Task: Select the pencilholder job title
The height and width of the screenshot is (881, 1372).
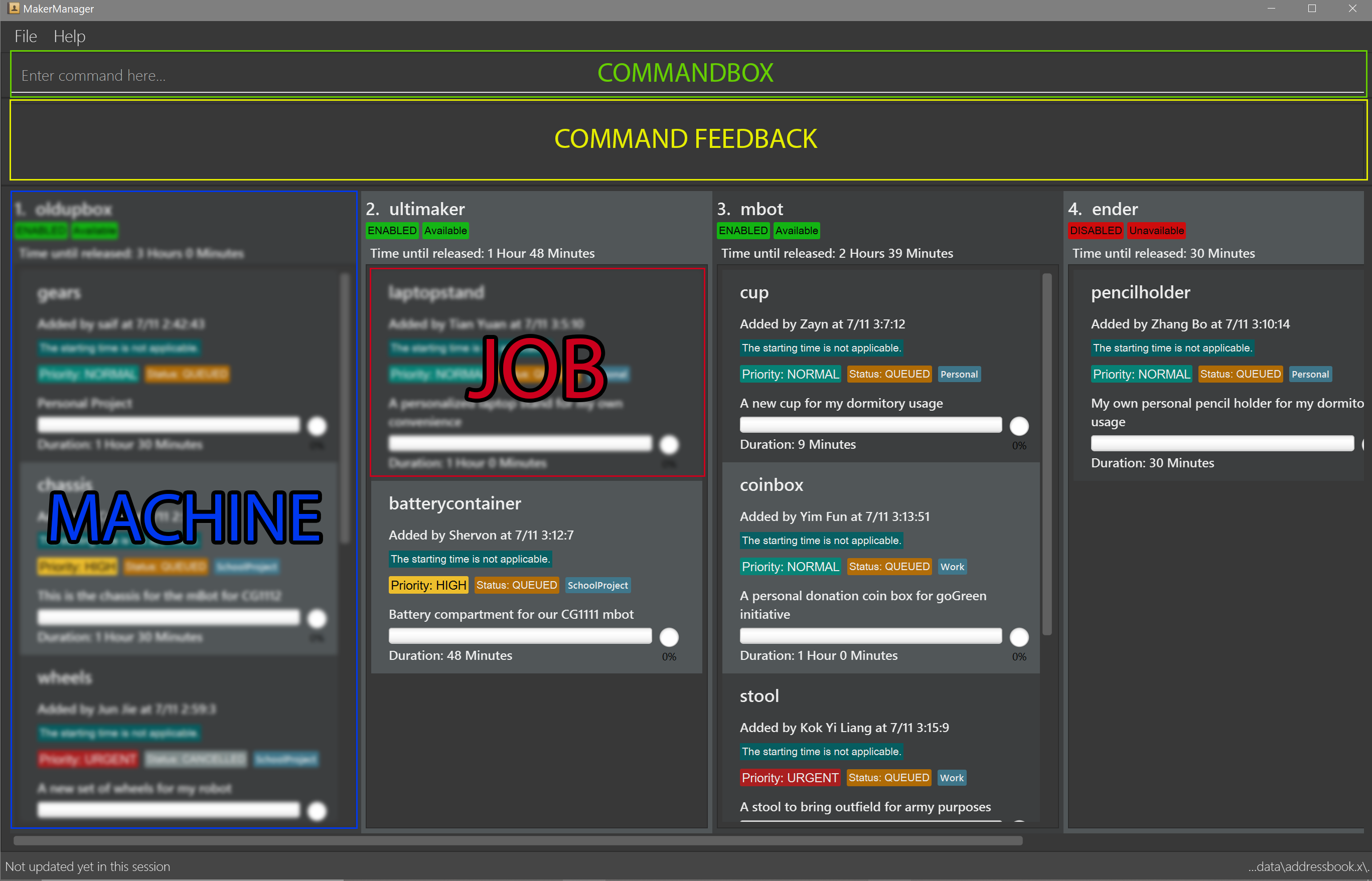Action: tap(1140, 293)
